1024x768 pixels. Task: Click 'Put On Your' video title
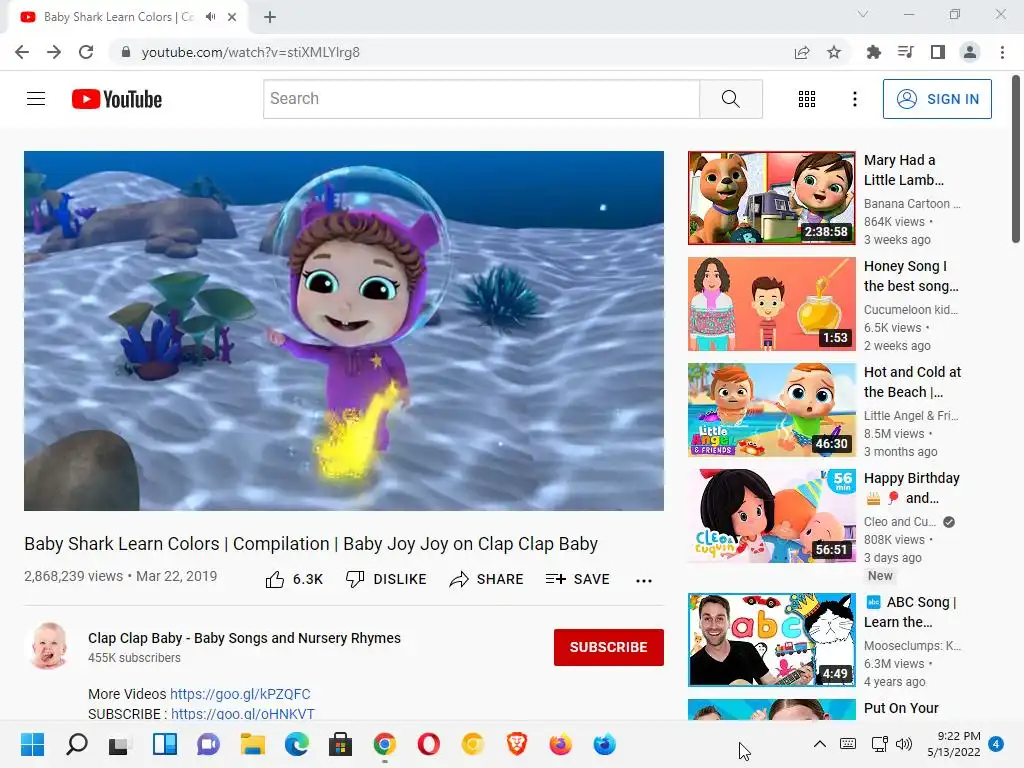coord(901,708)
